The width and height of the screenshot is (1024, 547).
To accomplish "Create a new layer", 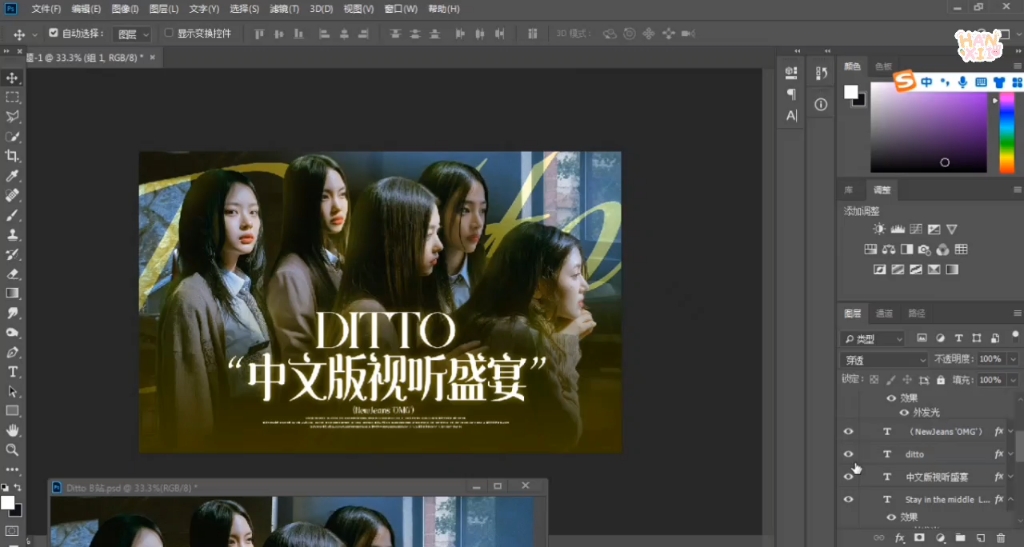I will (980, 538).
